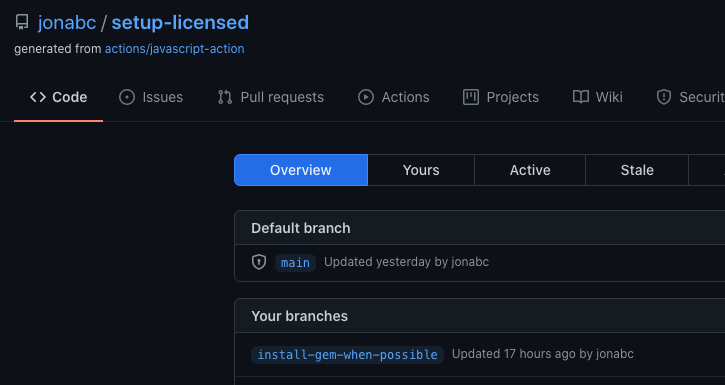
Task: Click 'Updated 17 hours ago by jonabc' text
Action: point(542,354)
